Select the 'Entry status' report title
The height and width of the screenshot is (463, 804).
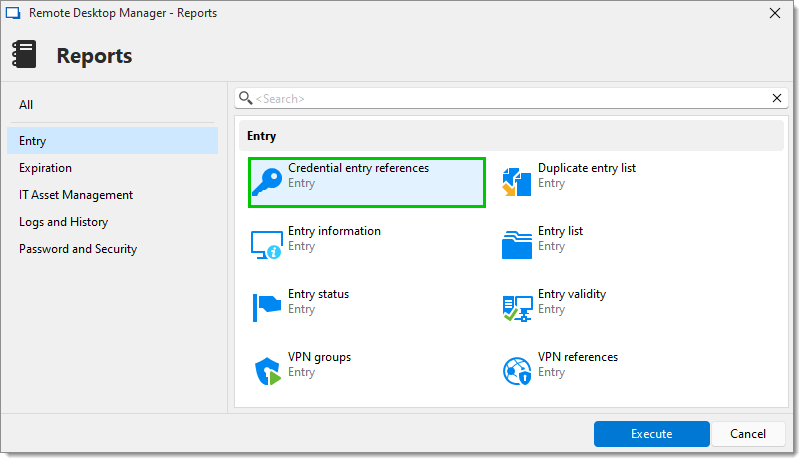coord(318,294)
